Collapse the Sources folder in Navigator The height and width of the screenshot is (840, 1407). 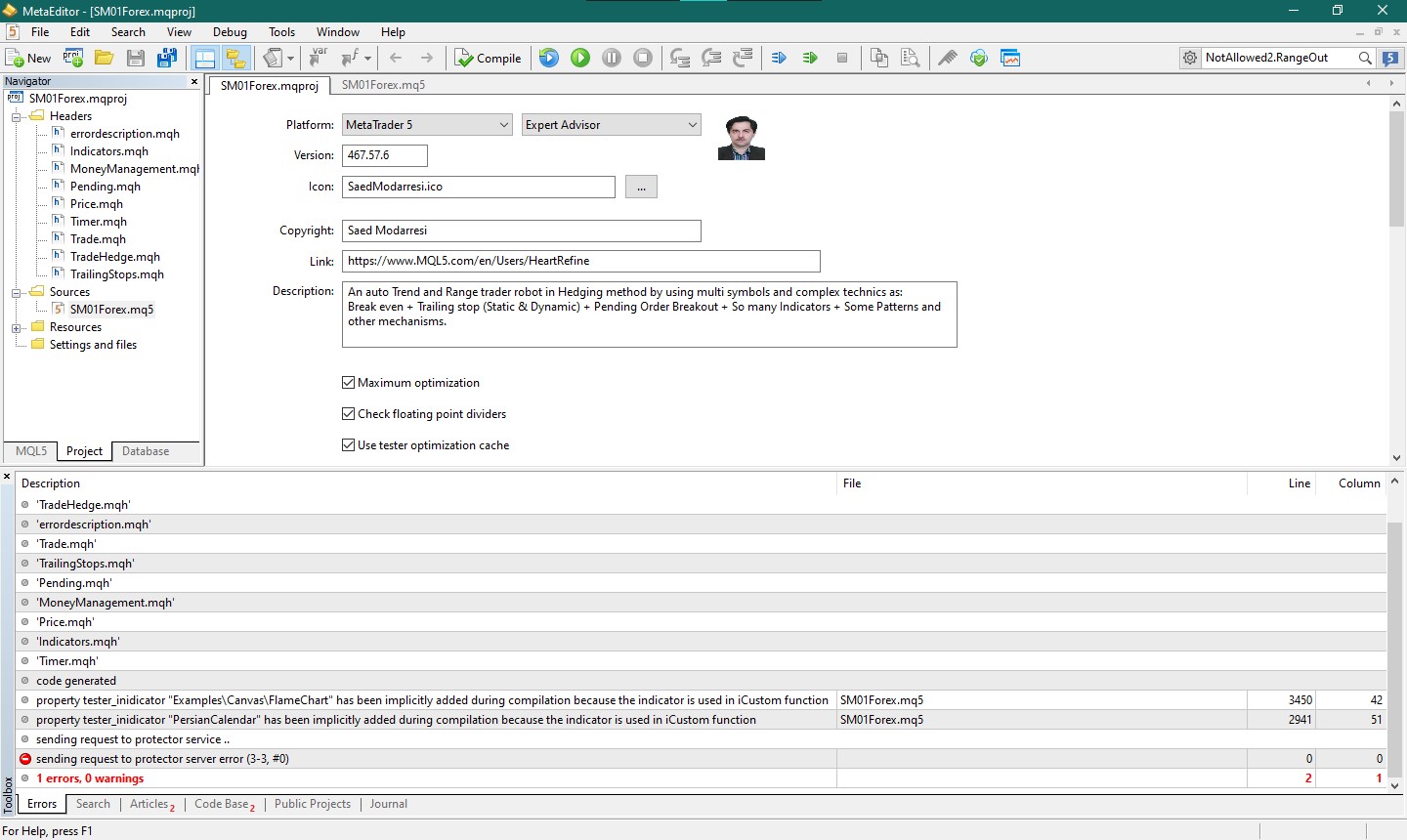point(17,292)
